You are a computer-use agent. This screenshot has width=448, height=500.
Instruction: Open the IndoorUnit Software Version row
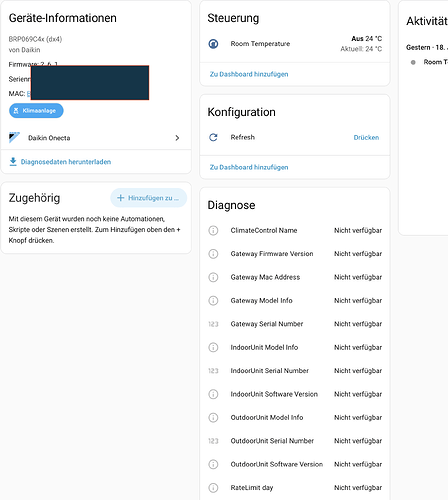point(295,394)
